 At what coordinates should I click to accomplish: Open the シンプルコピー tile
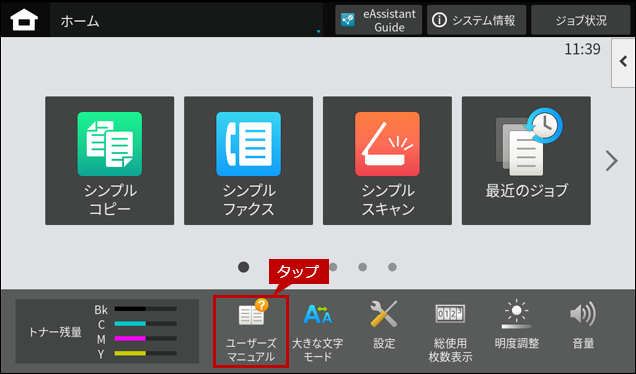[x=110, y=161]
